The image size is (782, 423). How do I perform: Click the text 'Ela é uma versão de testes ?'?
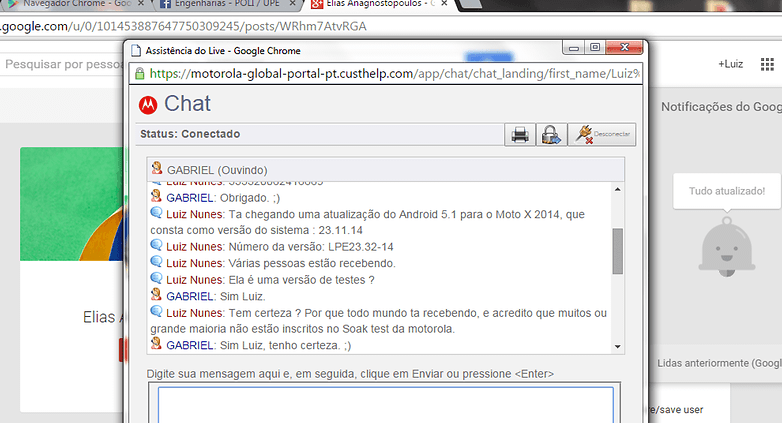301,280
